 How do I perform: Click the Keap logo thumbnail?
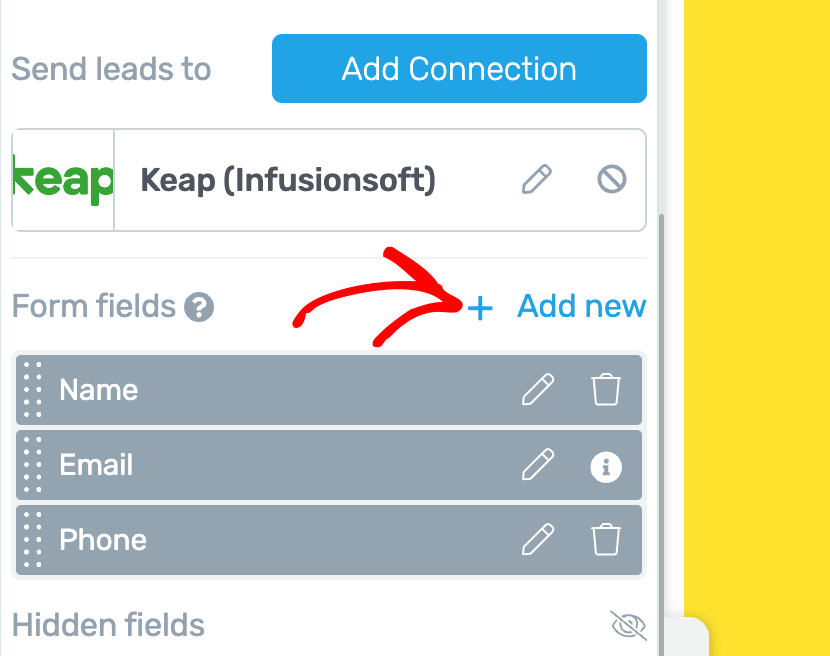[64, 180]
